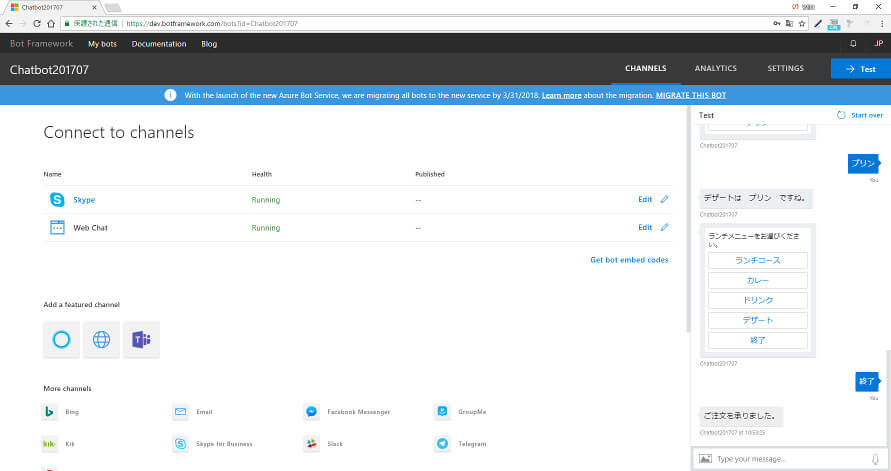
Task: Click the プリン sent message bubble
Action: [x=864, y=163]
